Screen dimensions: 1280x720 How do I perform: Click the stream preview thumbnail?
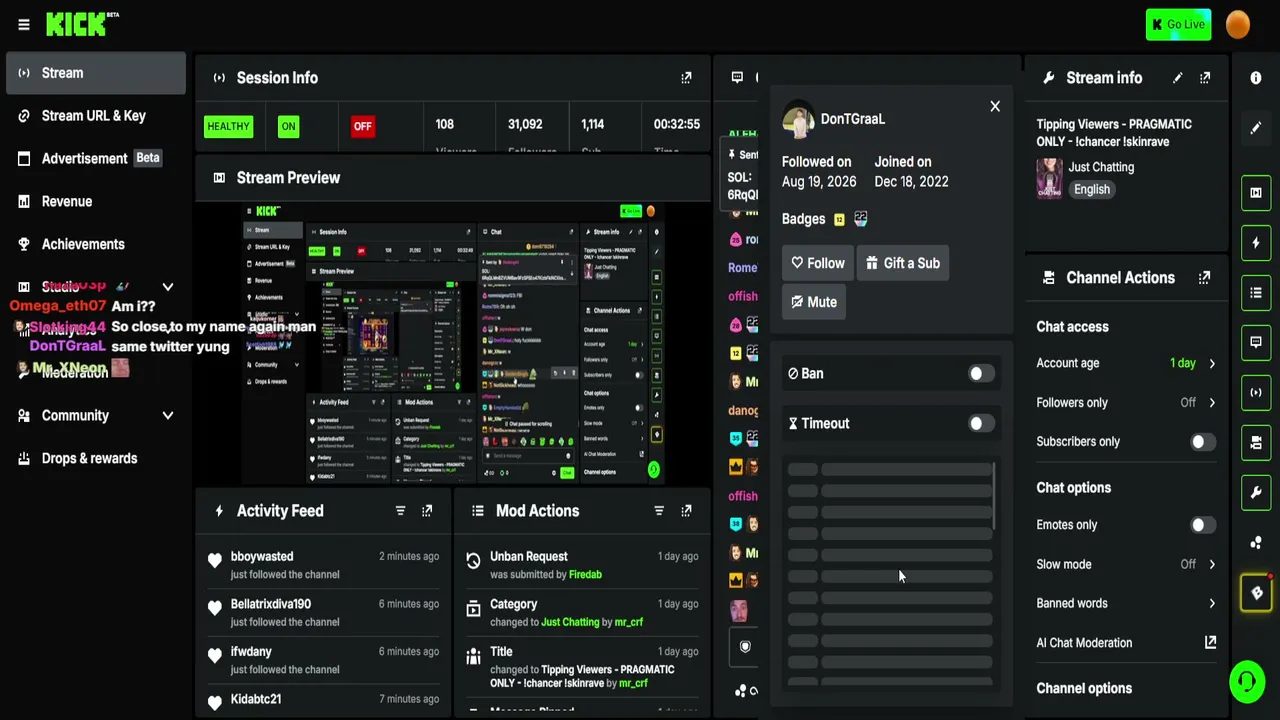(x=453, y=343)
